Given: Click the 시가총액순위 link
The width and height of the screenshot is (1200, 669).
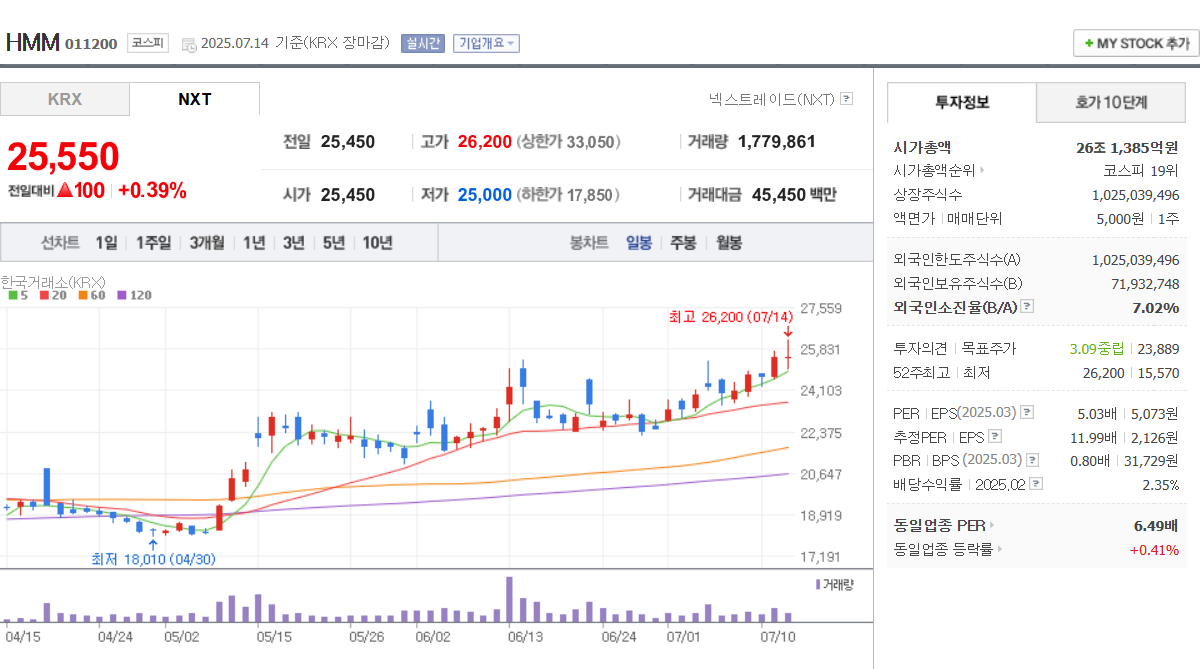Looking at the screenshot, I should (x=934, y=171).
